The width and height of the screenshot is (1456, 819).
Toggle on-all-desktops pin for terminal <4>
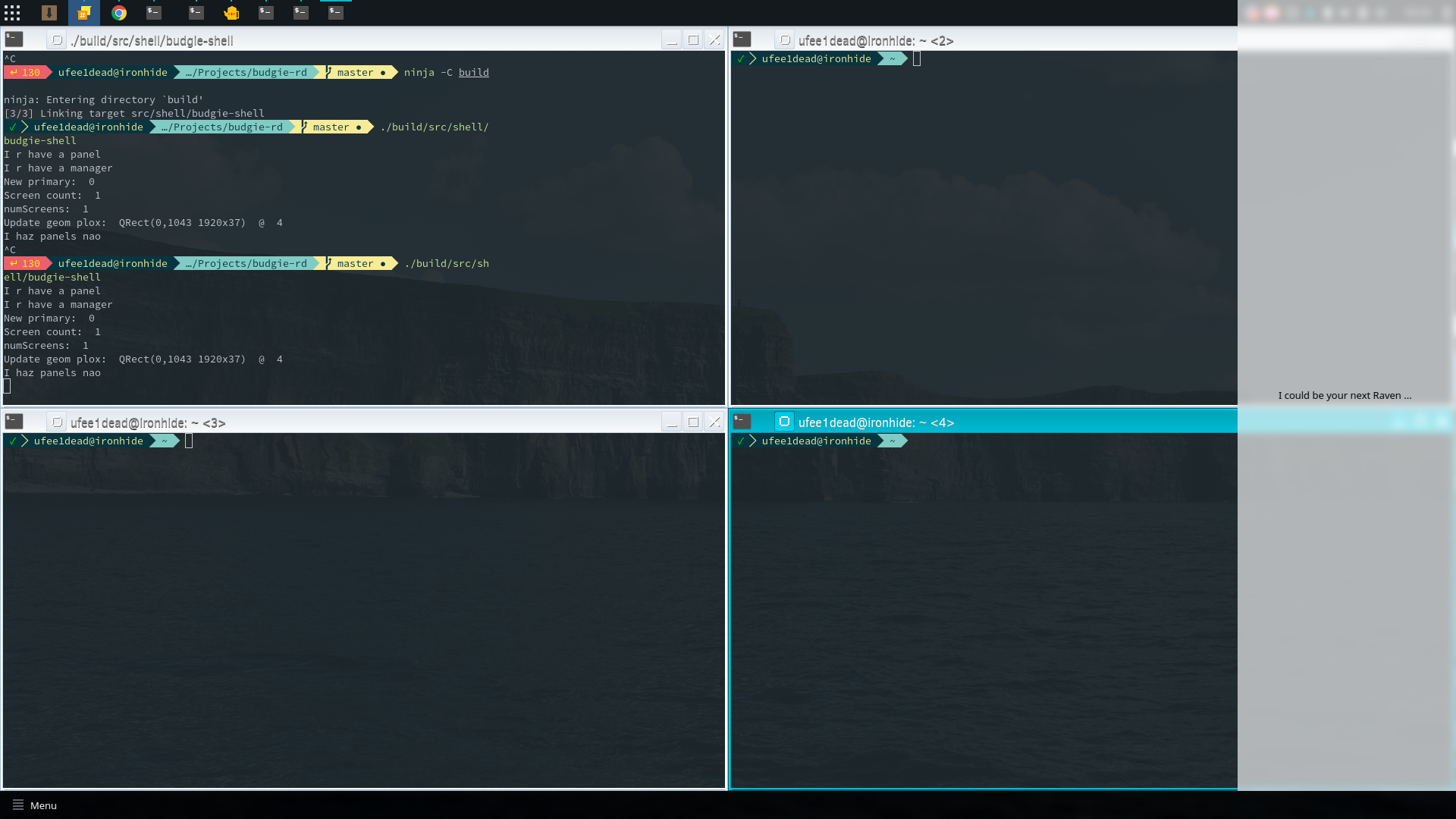[x=785, y=422]
